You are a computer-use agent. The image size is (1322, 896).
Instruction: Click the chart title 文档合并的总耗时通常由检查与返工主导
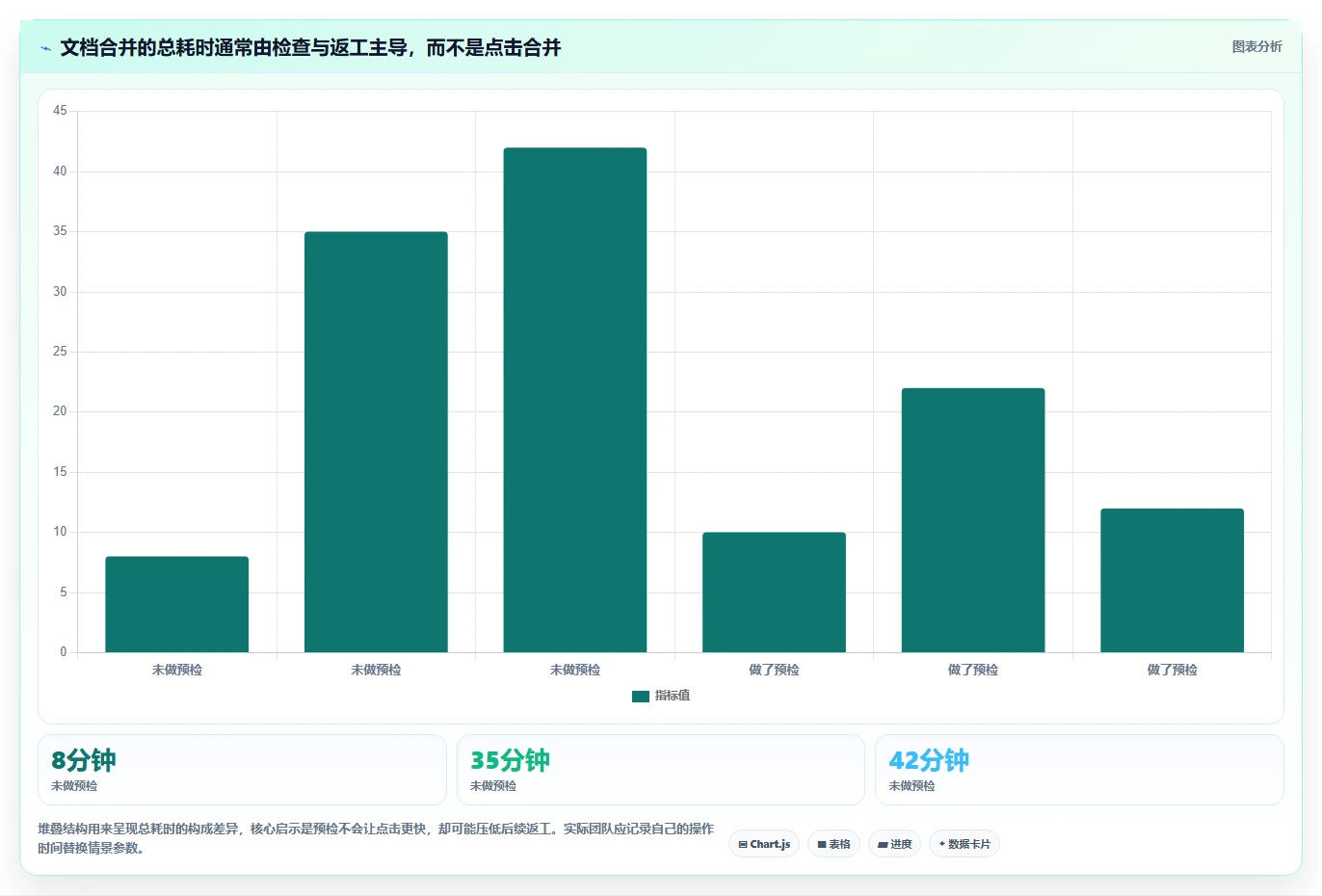pyautogui.click(x=310, y=47)
